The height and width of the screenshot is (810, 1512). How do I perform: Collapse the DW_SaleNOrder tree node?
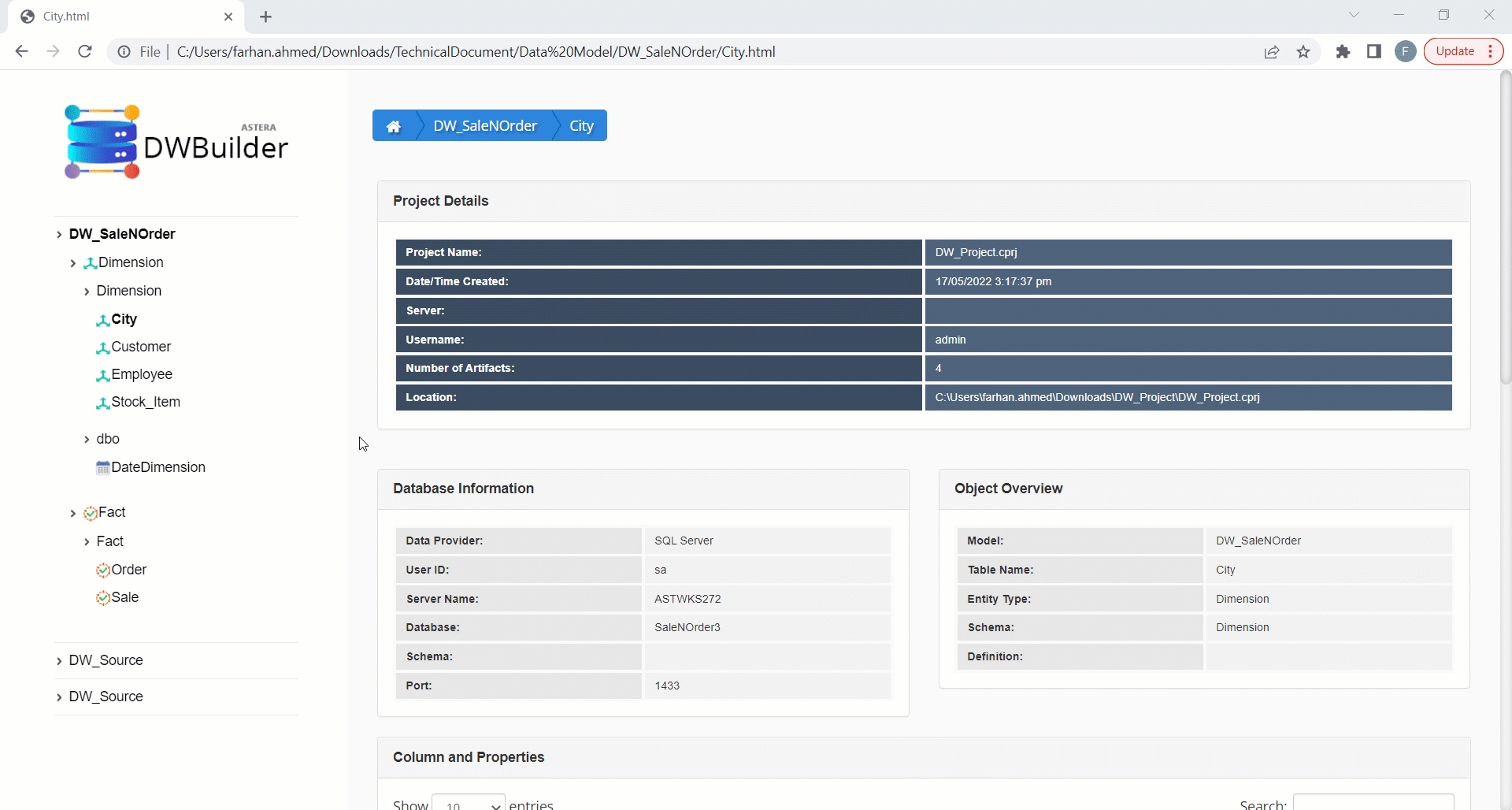59,235
